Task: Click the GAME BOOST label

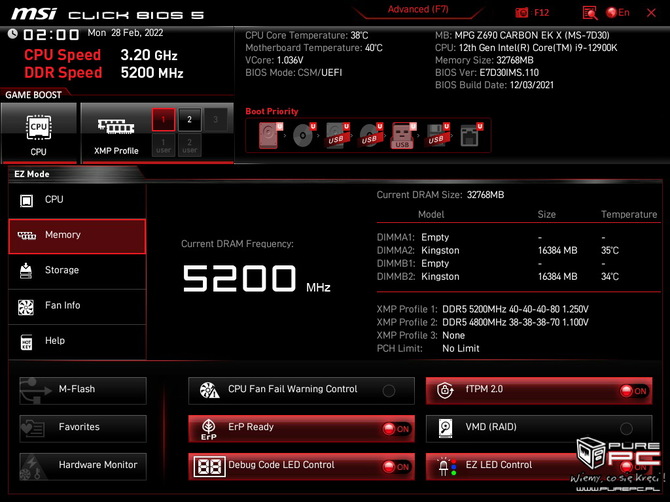Action: 33,95
